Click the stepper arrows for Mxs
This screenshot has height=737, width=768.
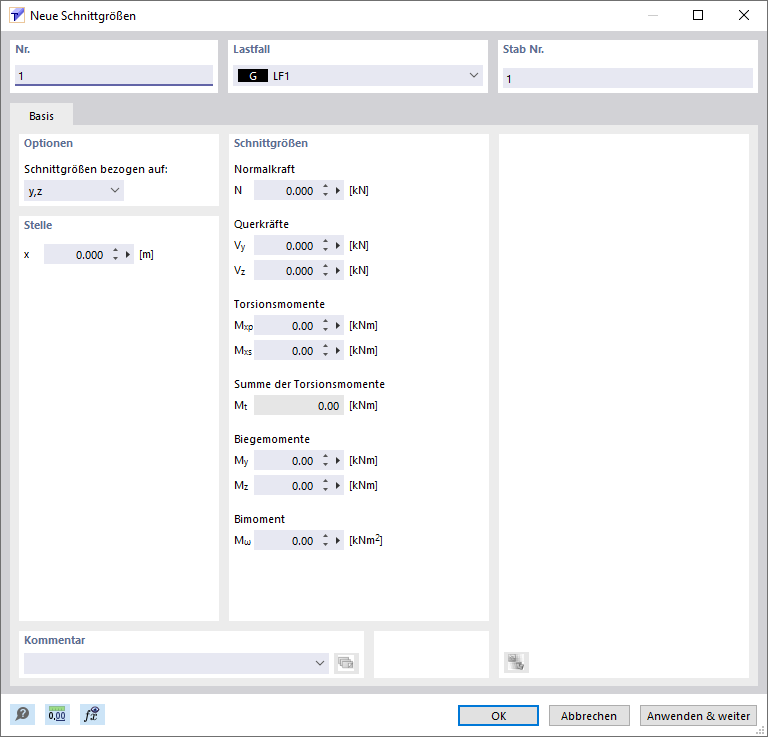[326, 351]
